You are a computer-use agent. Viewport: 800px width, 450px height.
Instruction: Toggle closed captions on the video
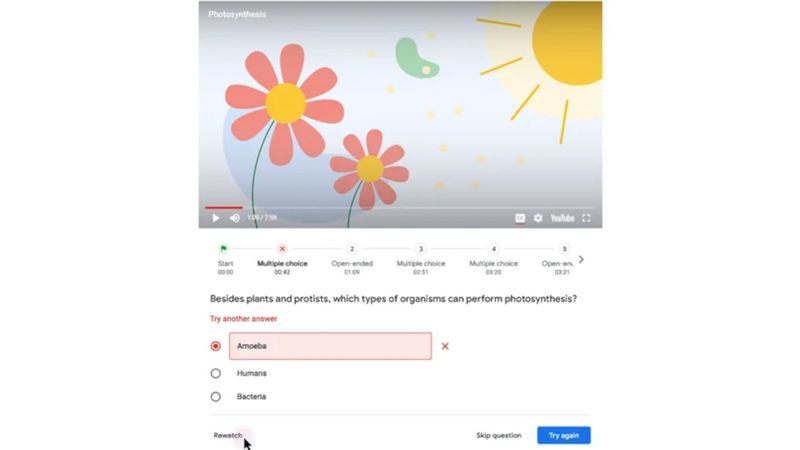pyautogui.click(x=519, y=218)
